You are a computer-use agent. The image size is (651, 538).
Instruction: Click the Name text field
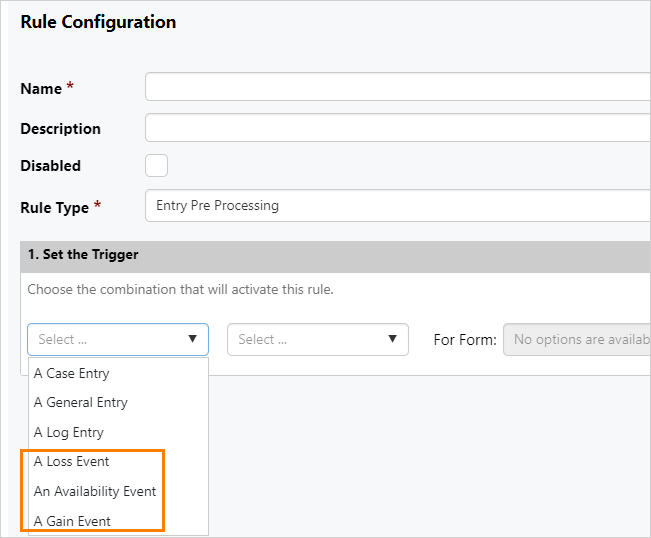point(397,88)
